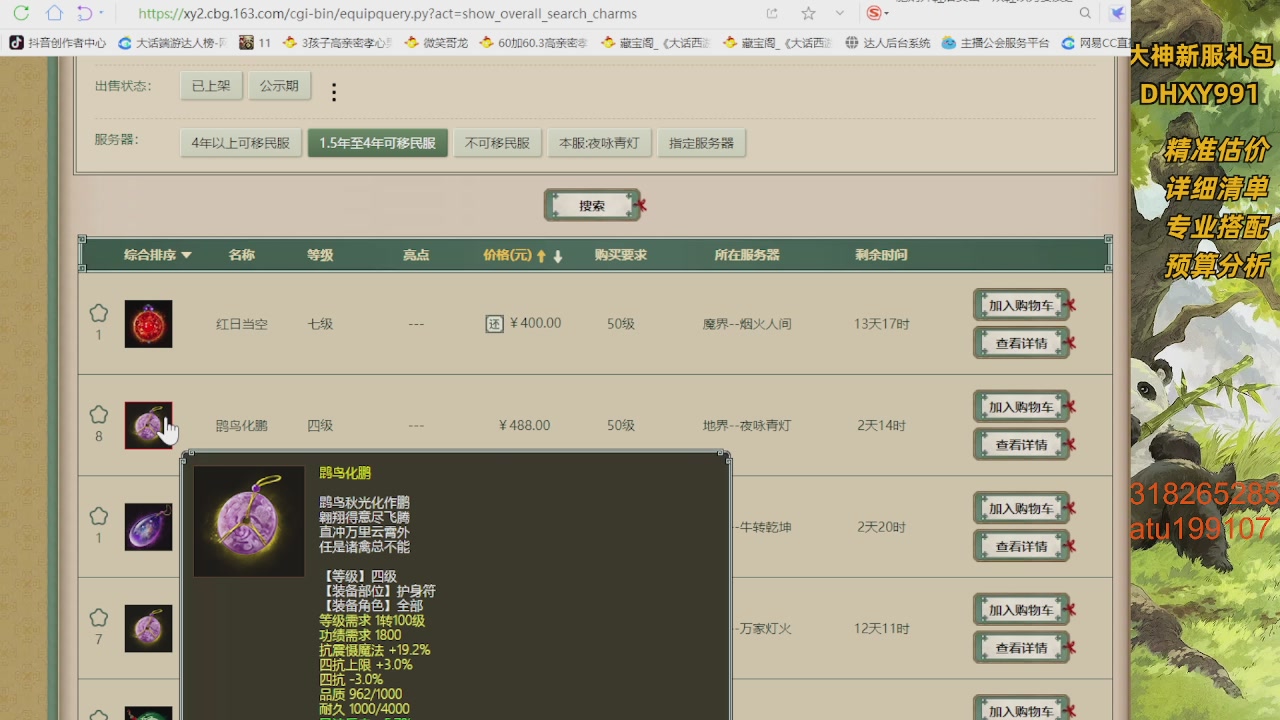The width and height of the screenshot is (1280, 720).
Task: View details of the 夜咏青灯 listing
Action: coord(1021,445)
